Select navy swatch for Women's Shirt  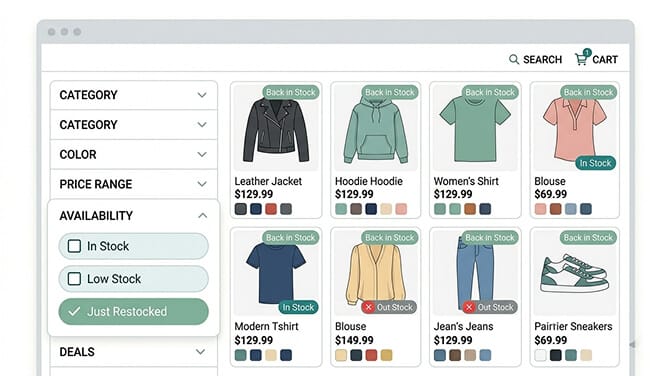(x=485, y=209)
